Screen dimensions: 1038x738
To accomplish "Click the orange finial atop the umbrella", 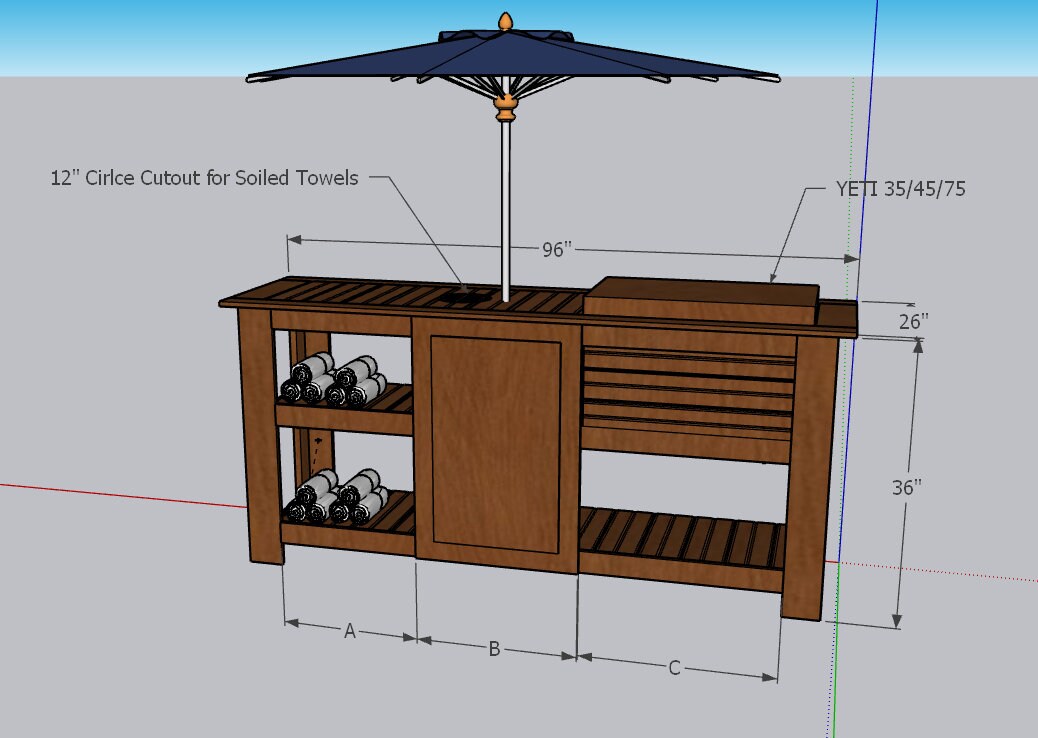I will [x=506, y=20].
